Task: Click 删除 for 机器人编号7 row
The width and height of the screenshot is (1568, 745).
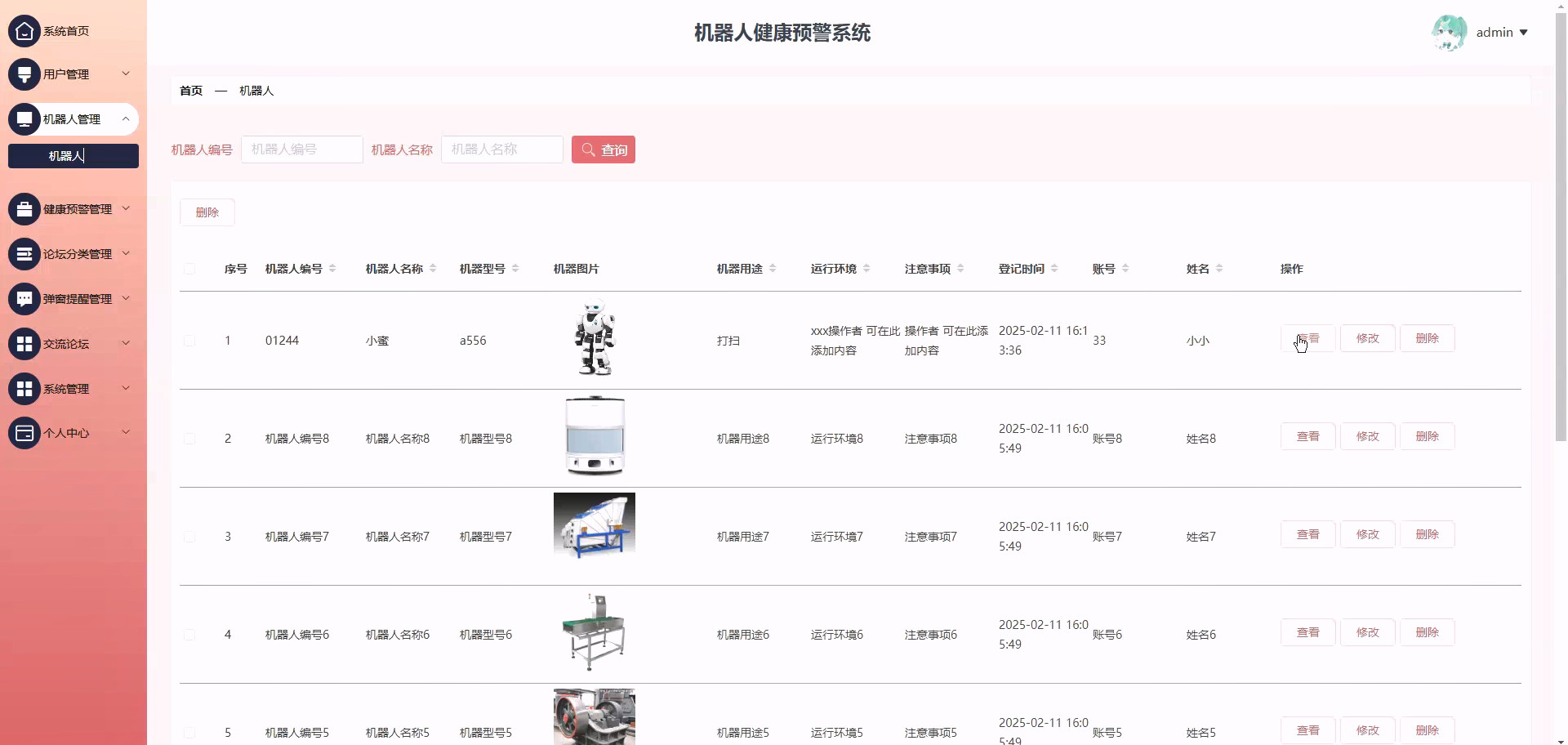Action: [x=1428, y=534]
